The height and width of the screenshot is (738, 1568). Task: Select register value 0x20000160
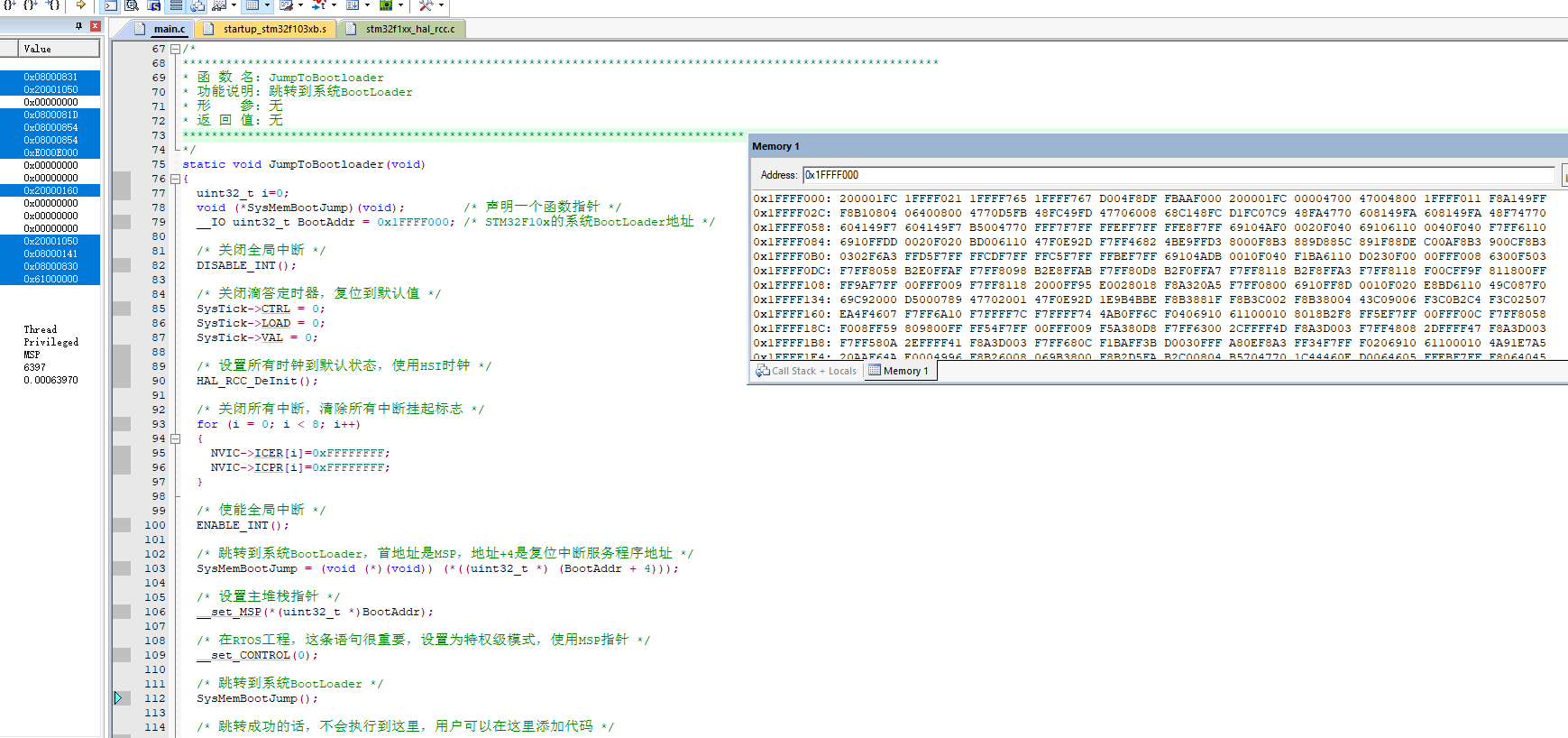point(50,190)
